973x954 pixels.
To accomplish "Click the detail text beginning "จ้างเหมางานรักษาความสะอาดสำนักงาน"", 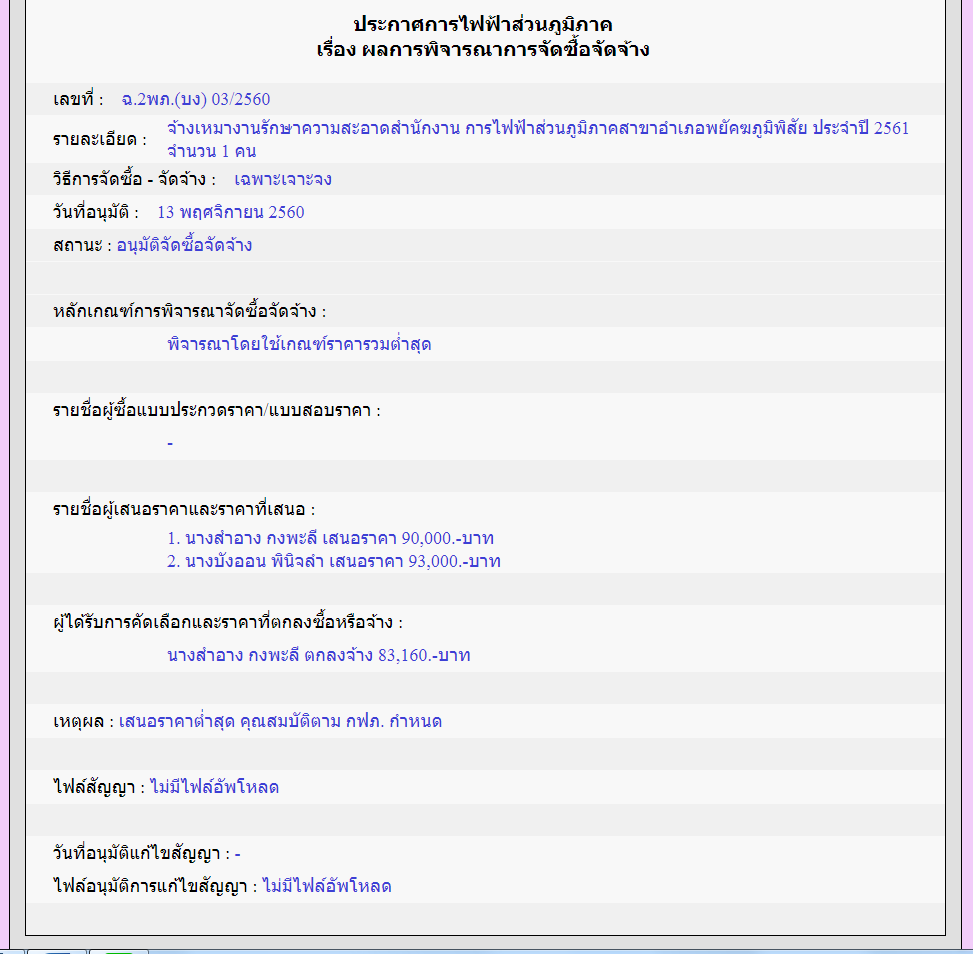I will coord(537,128).
